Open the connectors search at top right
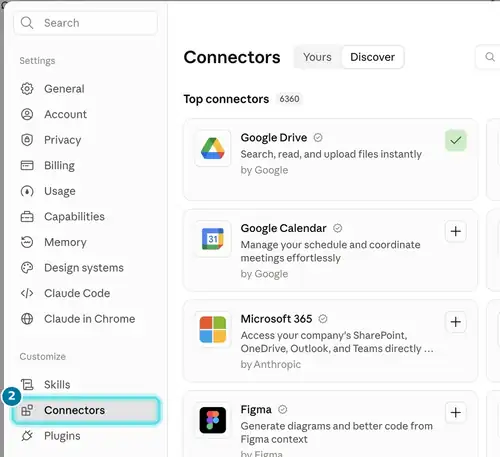The image size is (500, 457). (490, 57)
